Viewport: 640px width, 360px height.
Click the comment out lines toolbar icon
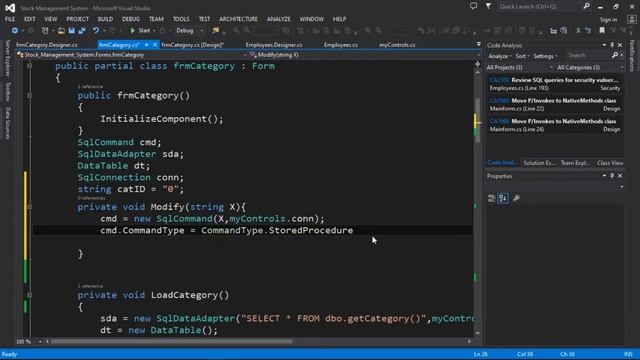tap(578, 31)
